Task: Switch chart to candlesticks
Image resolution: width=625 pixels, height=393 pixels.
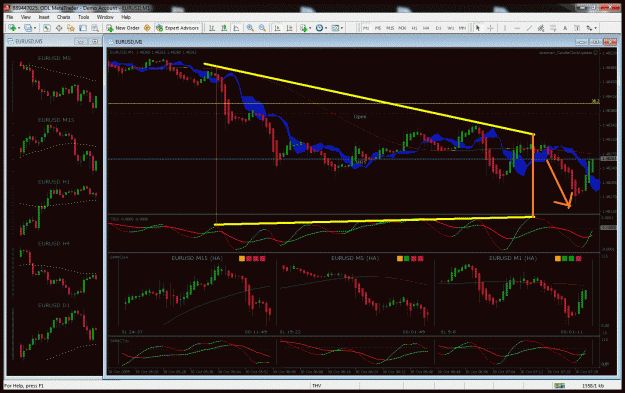Action: [224, 28]
